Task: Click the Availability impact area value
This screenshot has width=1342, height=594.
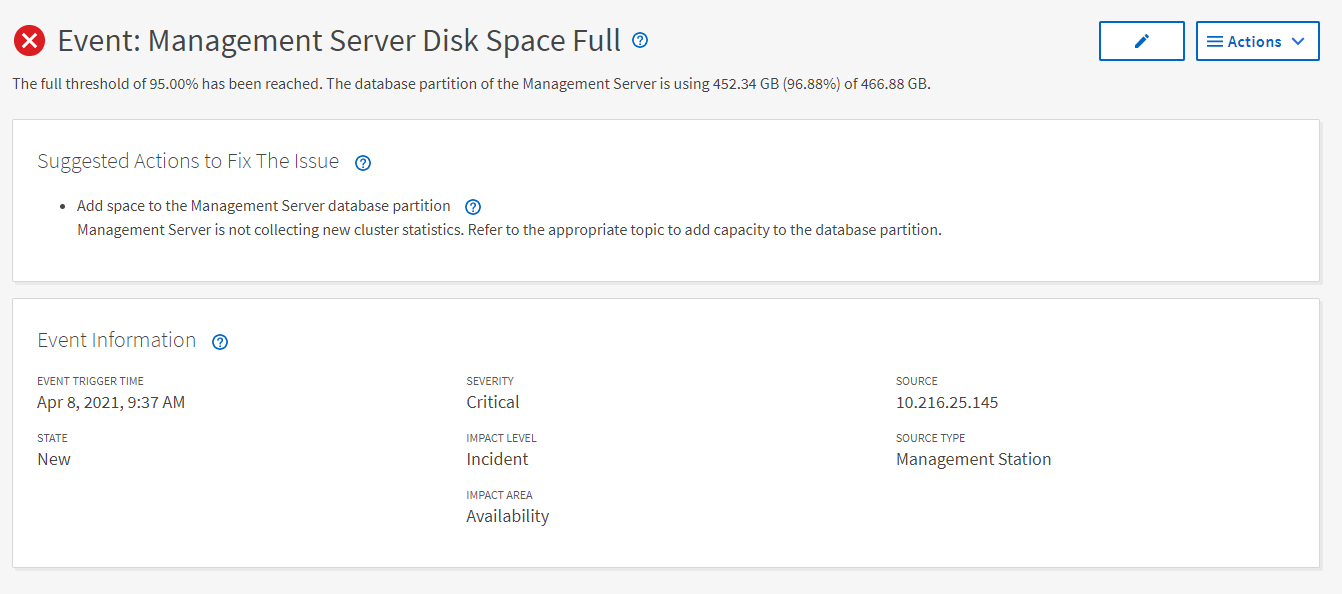Action: pyautogui.click(x=507, y=516)
